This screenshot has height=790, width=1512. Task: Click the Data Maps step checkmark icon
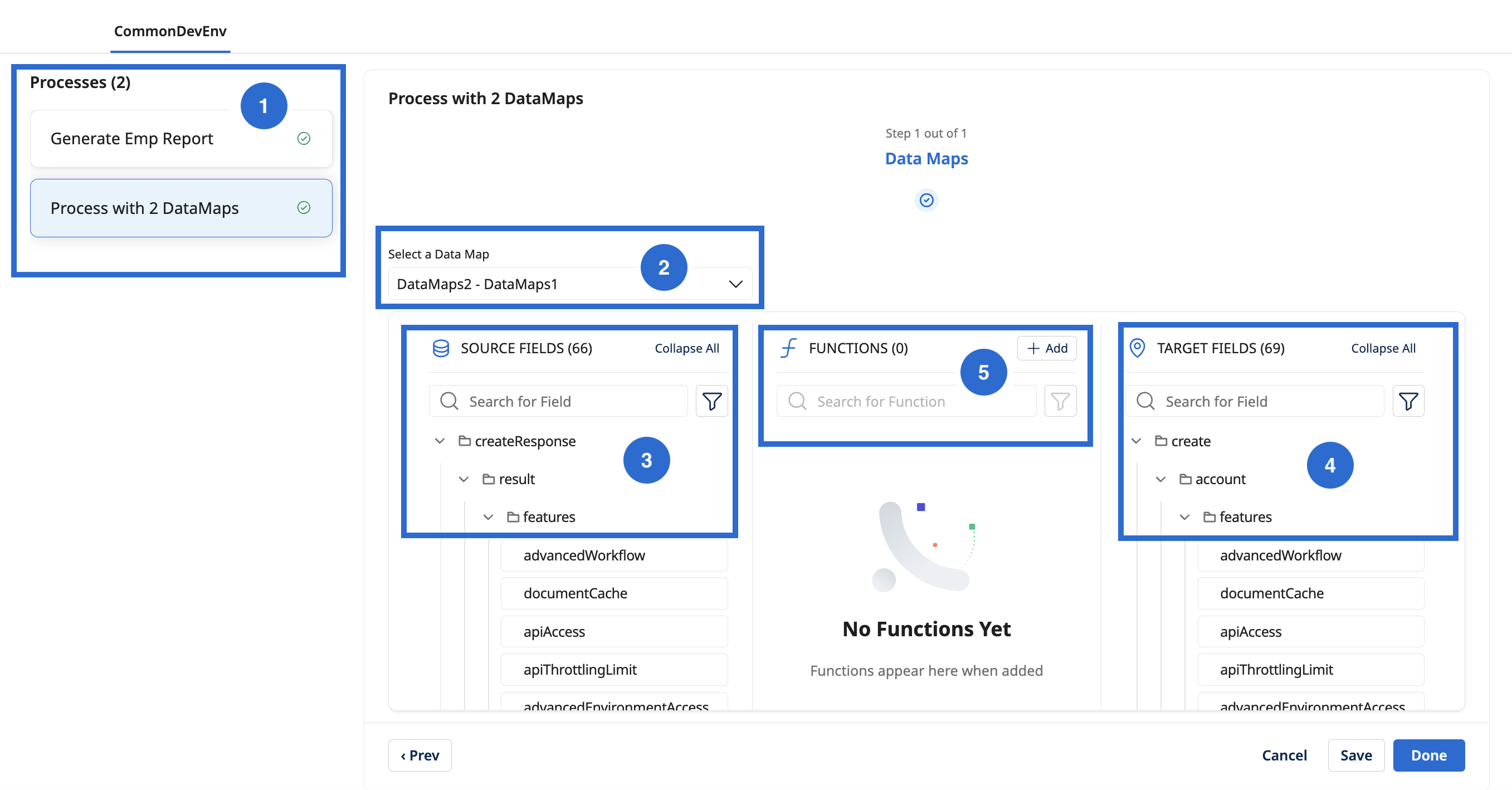(926, 201)
